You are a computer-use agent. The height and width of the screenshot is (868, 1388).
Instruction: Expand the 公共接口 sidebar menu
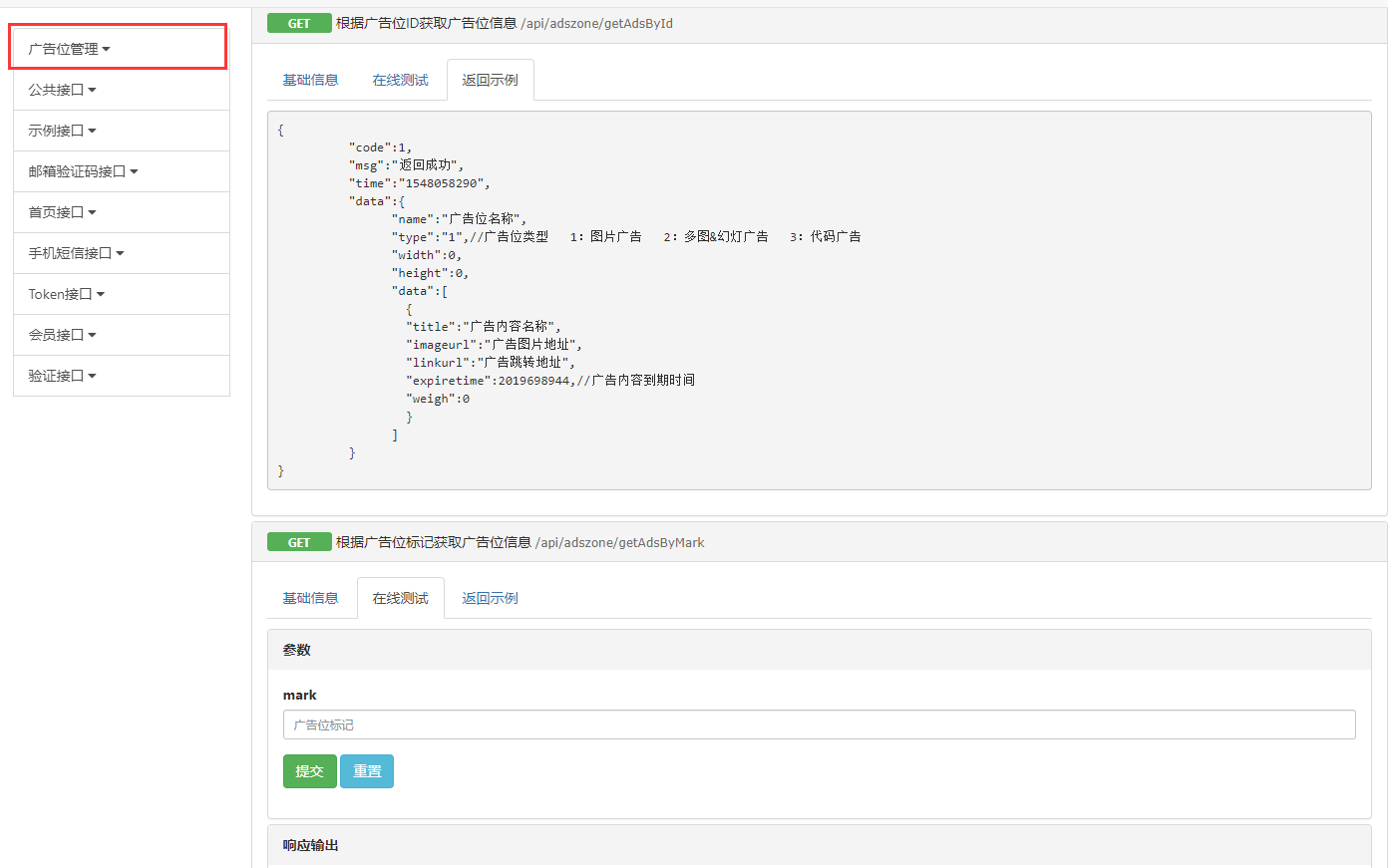click(122, 90)
